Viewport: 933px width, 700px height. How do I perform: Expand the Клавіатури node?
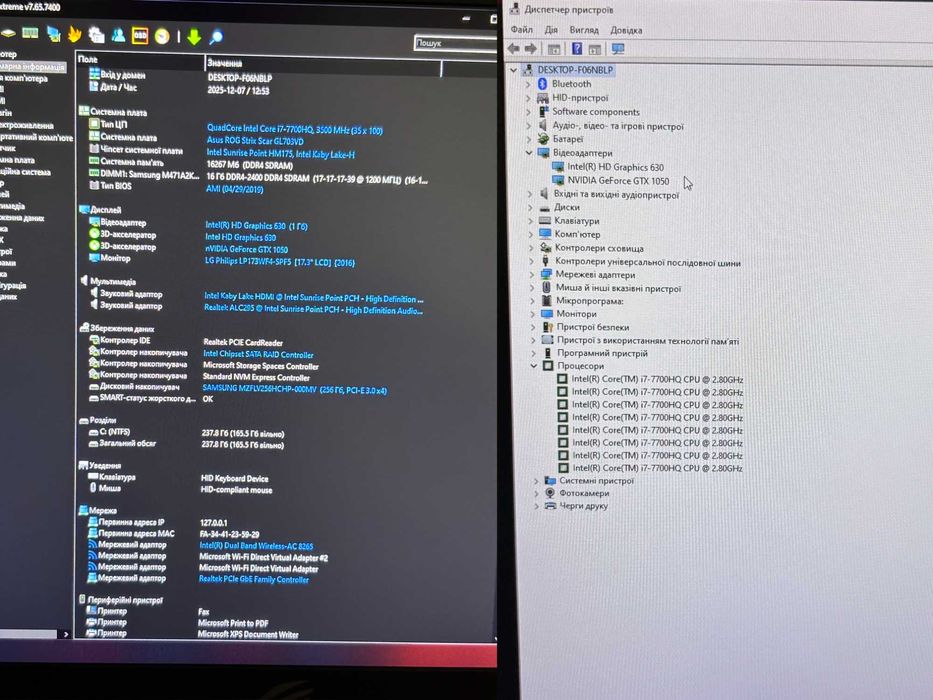[531, 221]
